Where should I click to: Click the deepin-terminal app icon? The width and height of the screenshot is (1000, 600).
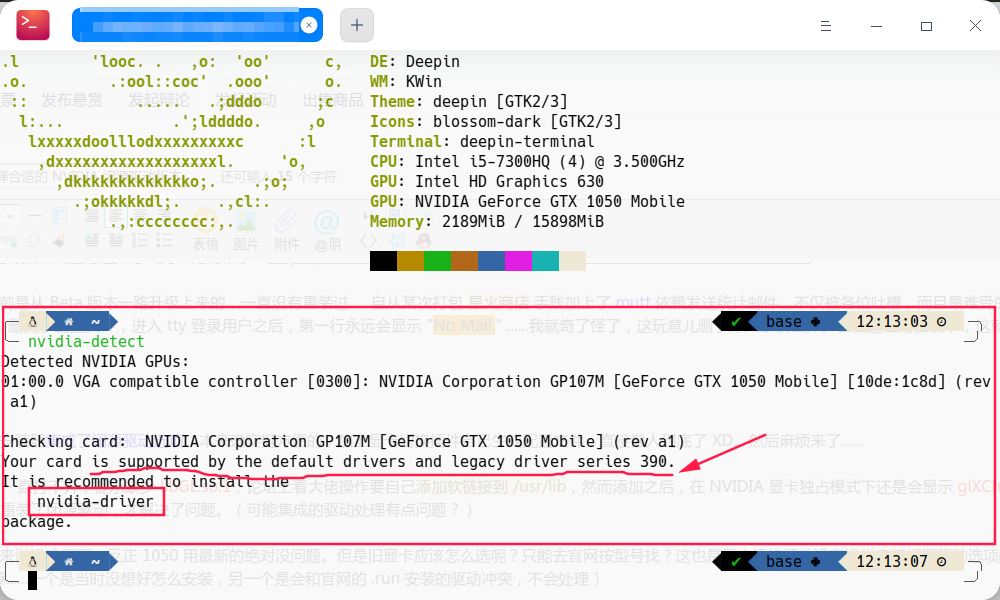click(33, 25)
